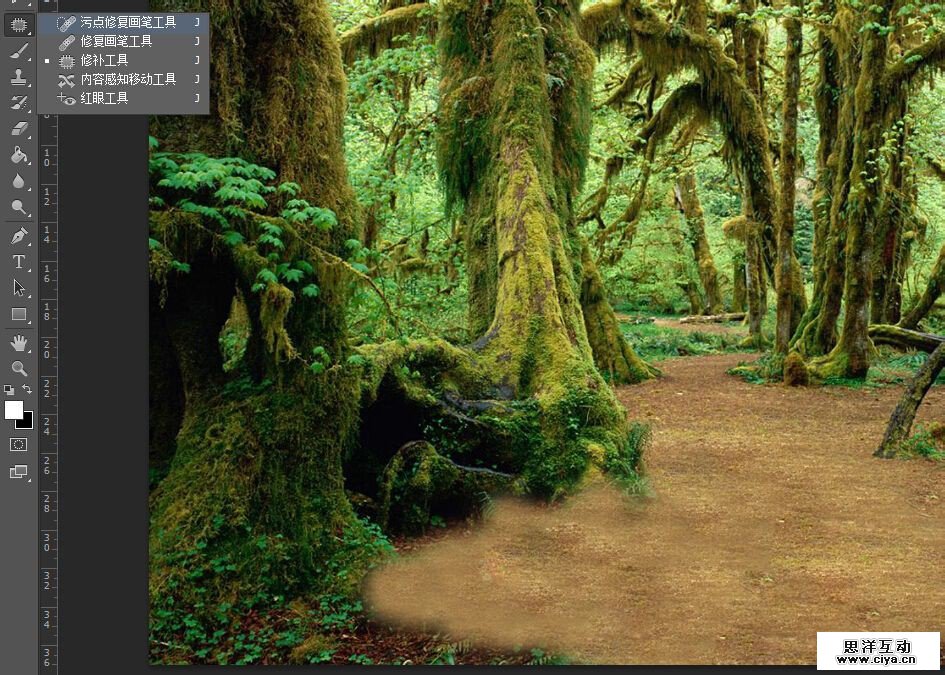945x675 pixels.
Task: Select the Hand tool
Action: point(19,343)
